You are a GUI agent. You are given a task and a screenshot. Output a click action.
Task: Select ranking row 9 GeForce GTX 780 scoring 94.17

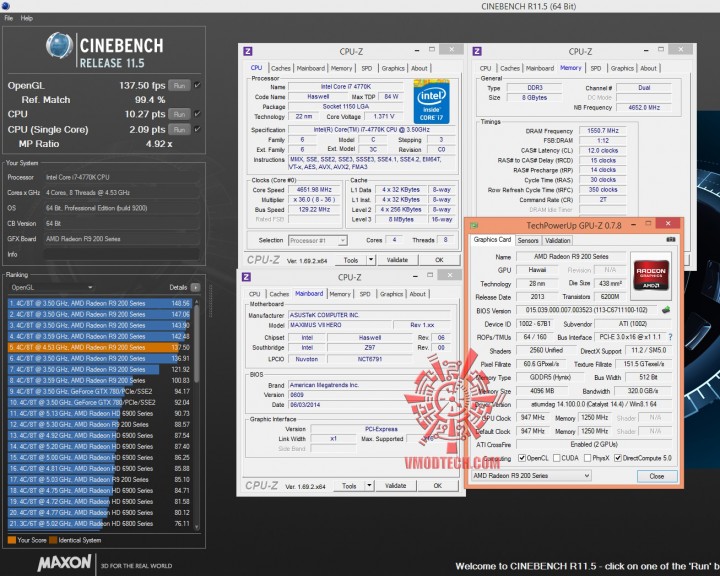99,391
